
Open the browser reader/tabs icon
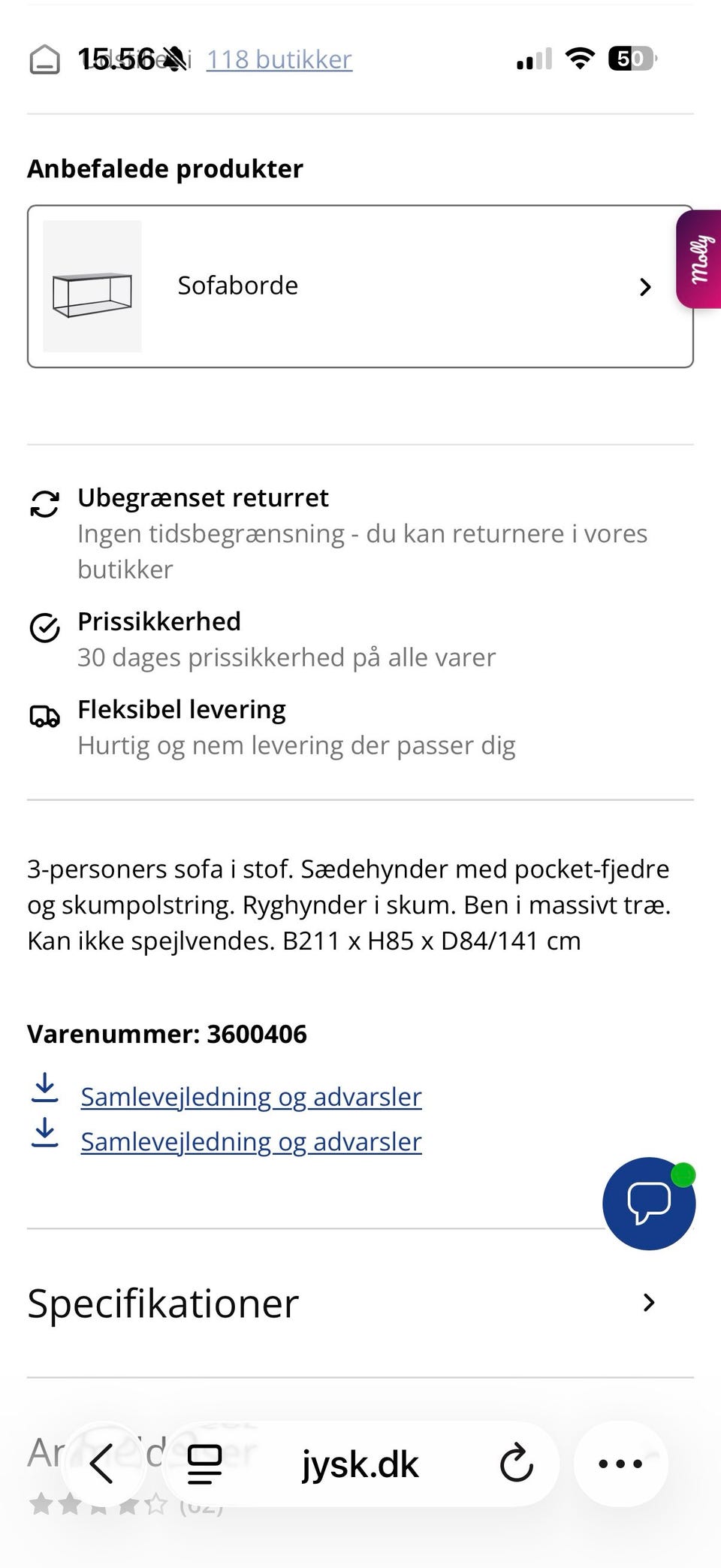tap(204, 1464)
